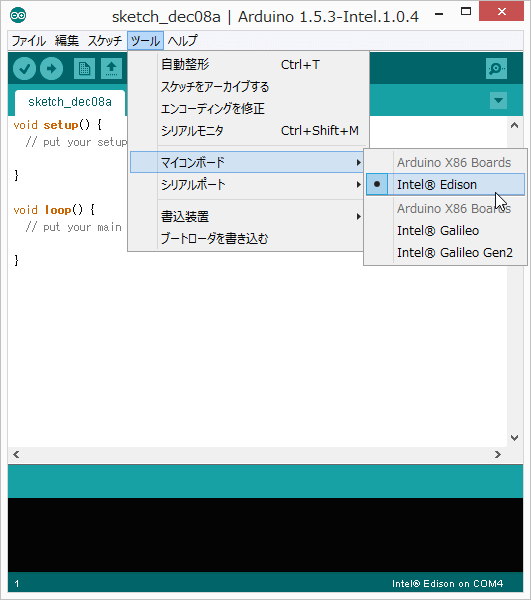Click the Open sketch up-arrow icon
This screenshot has width=531, height=600.
[x=111, y=69]
